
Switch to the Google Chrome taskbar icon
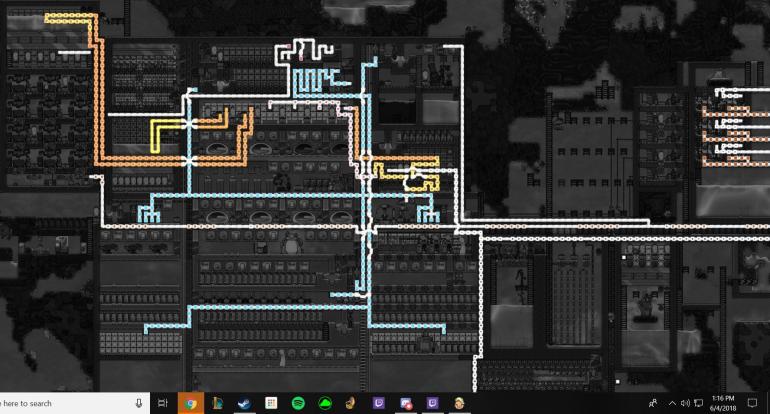191,404
